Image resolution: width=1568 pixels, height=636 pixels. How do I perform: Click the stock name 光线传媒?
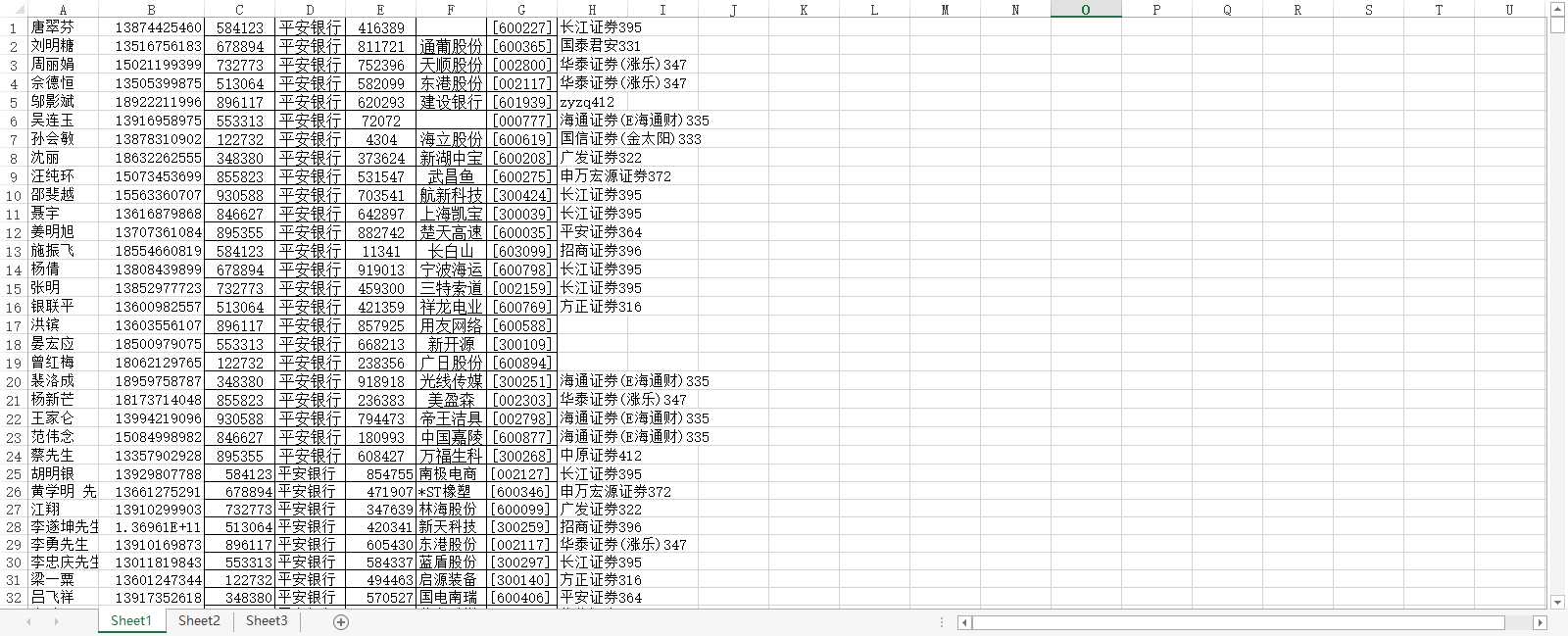451,381
